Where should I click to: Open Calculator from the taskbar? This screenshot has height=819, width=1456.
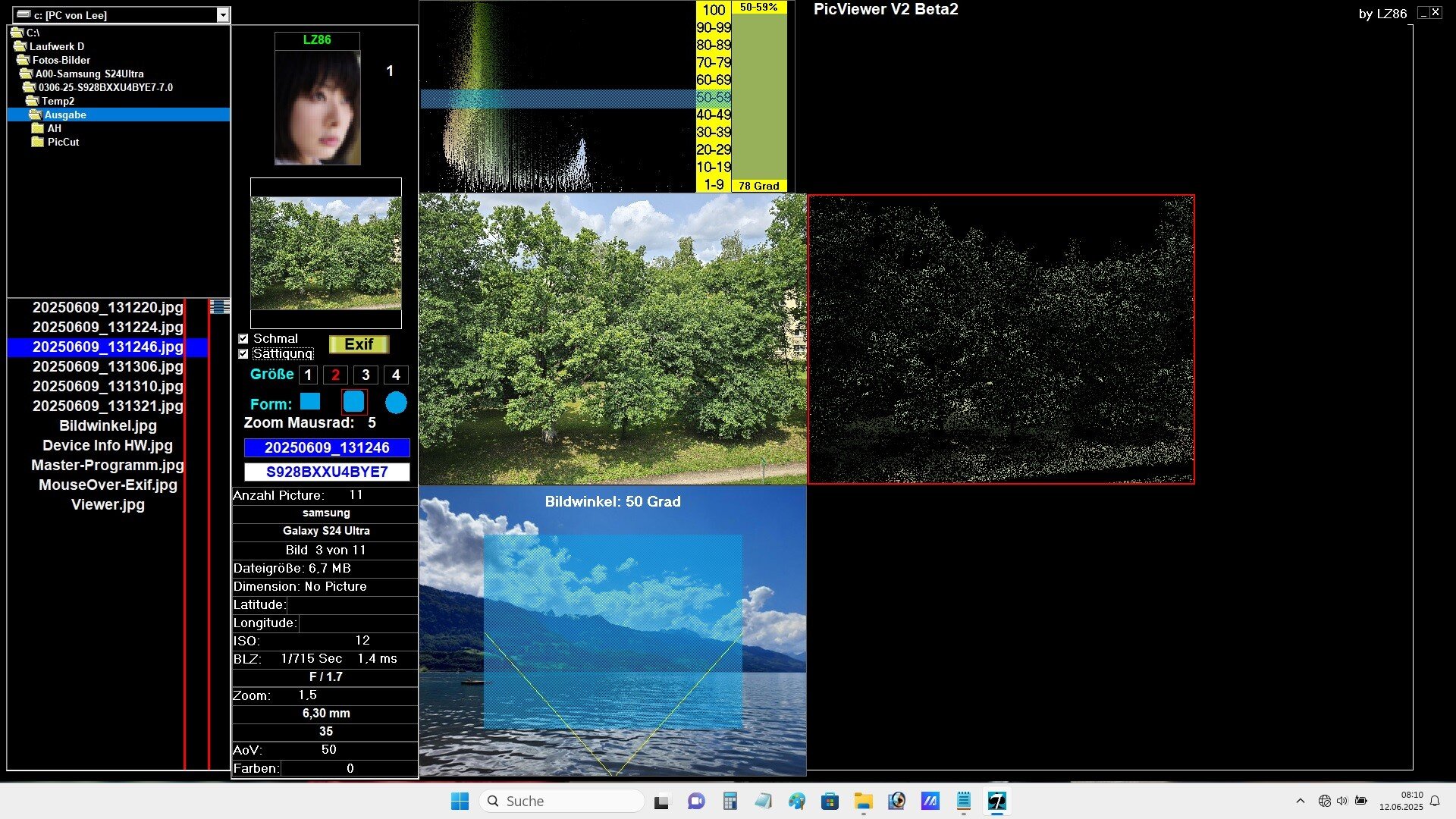pos(730,801)
